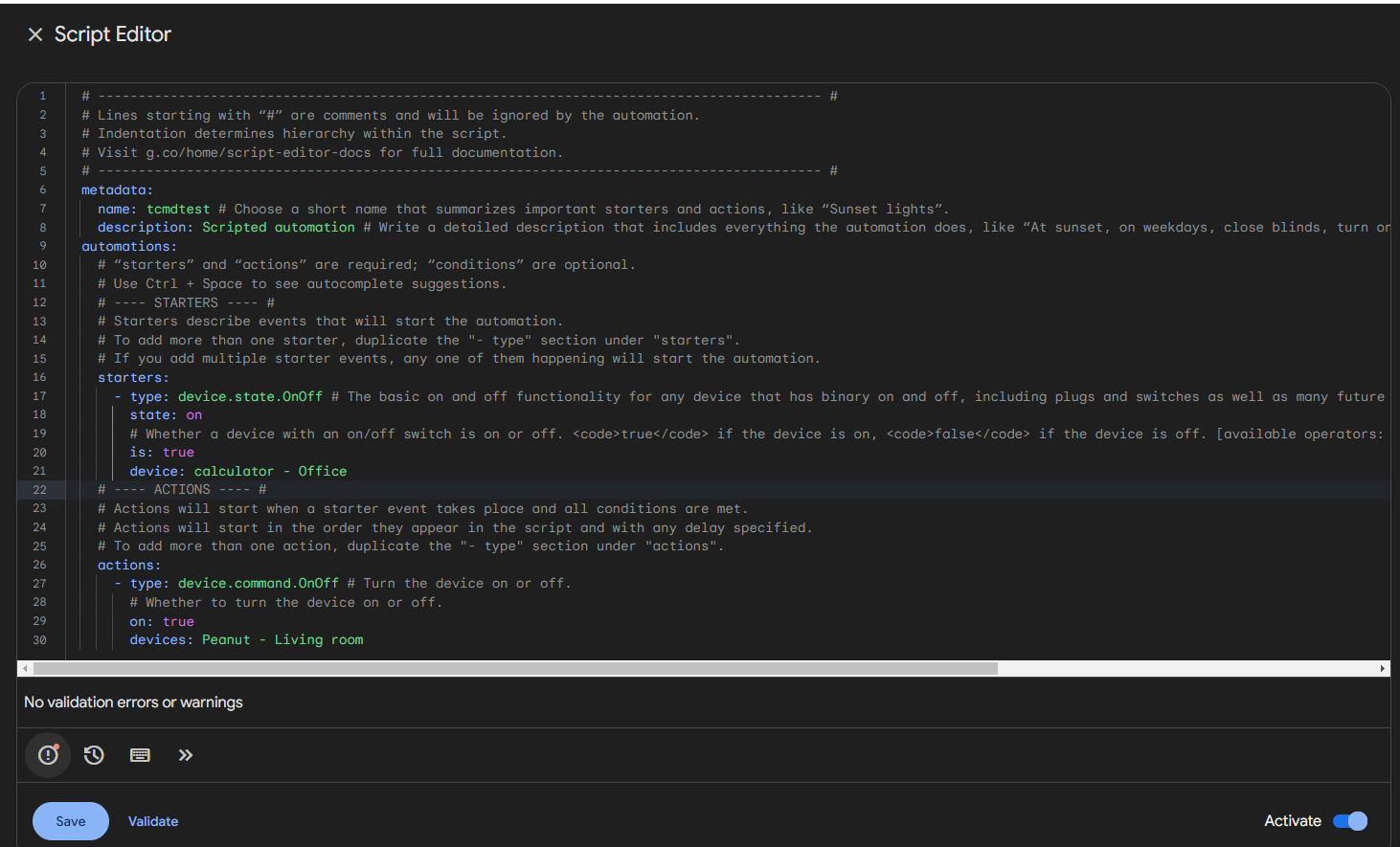Viewport: 1400px width, 847px height.
Task: Place cursor on 'name: tcmdtest' value
Action: 178,209
